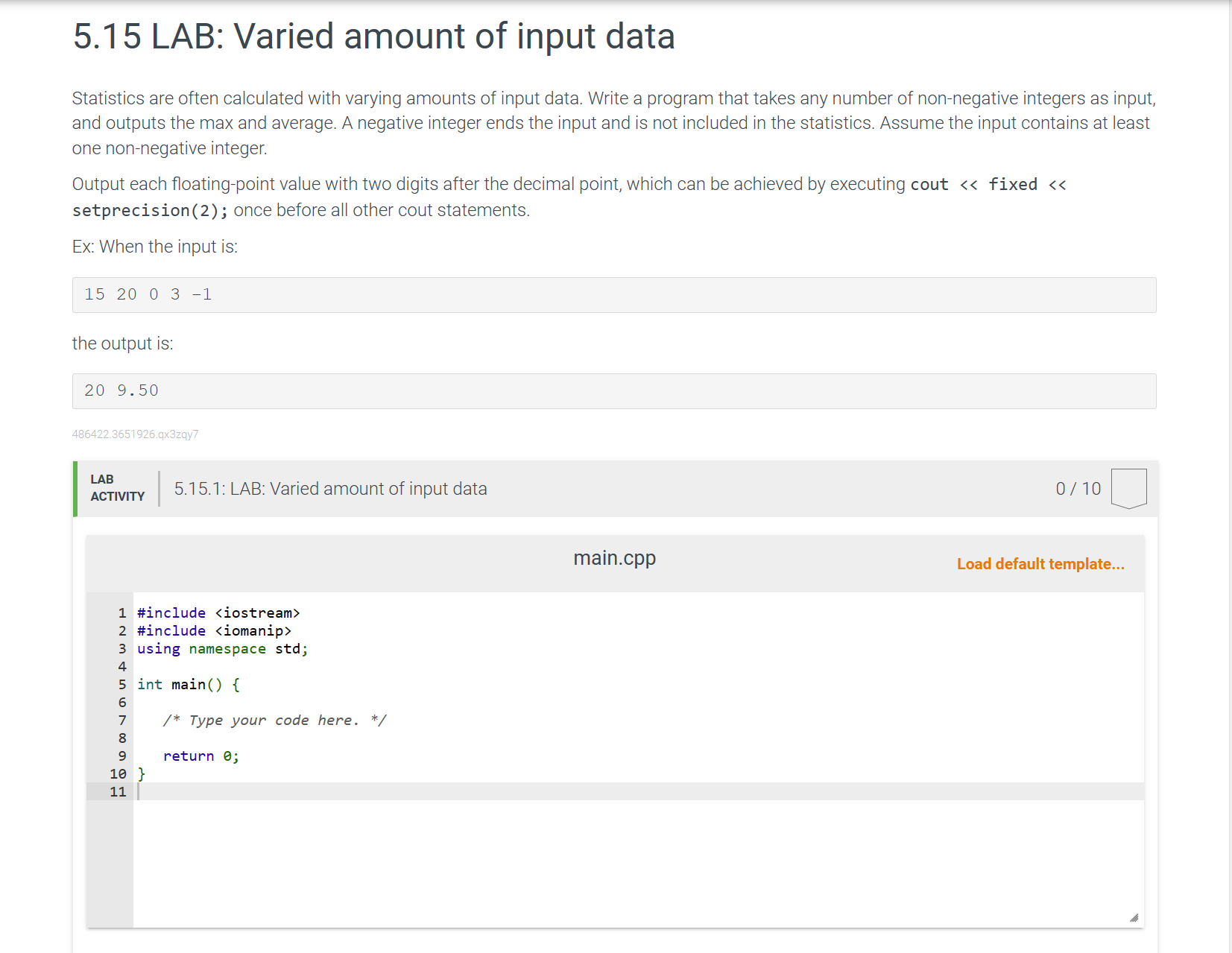Click the 0 / 10 score
This screenshot has height=953, width=1232.
click(1078, 489)
